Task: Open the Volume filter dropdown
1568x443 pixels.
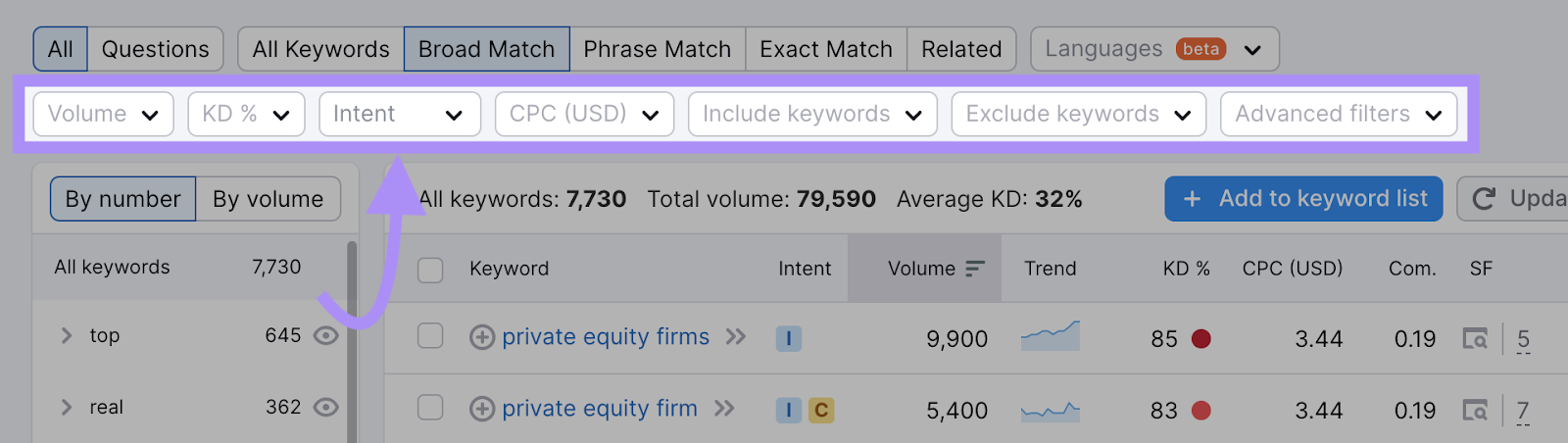Action: 103,115
